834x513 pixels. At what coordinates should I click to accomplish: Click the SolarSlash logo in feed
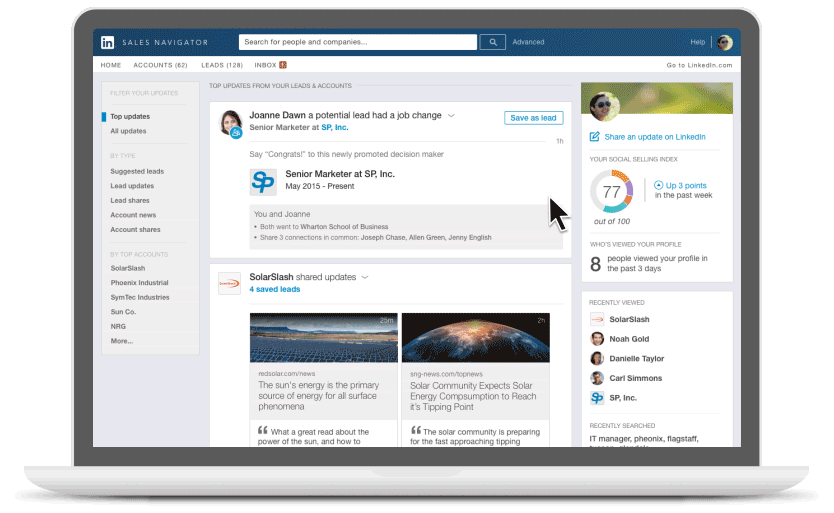pos(230,283)
